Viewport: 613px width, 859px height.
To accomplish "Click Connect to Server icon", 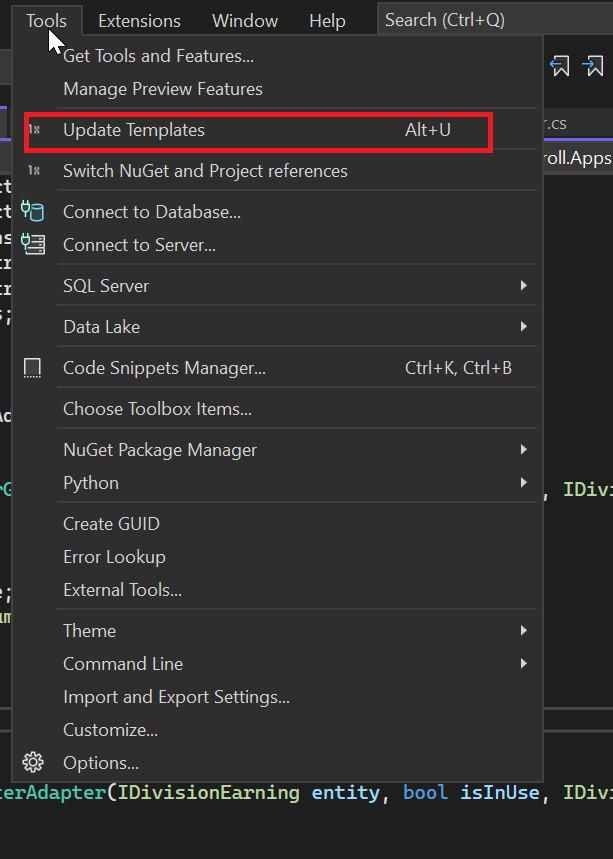I will (x=33, y=244).
